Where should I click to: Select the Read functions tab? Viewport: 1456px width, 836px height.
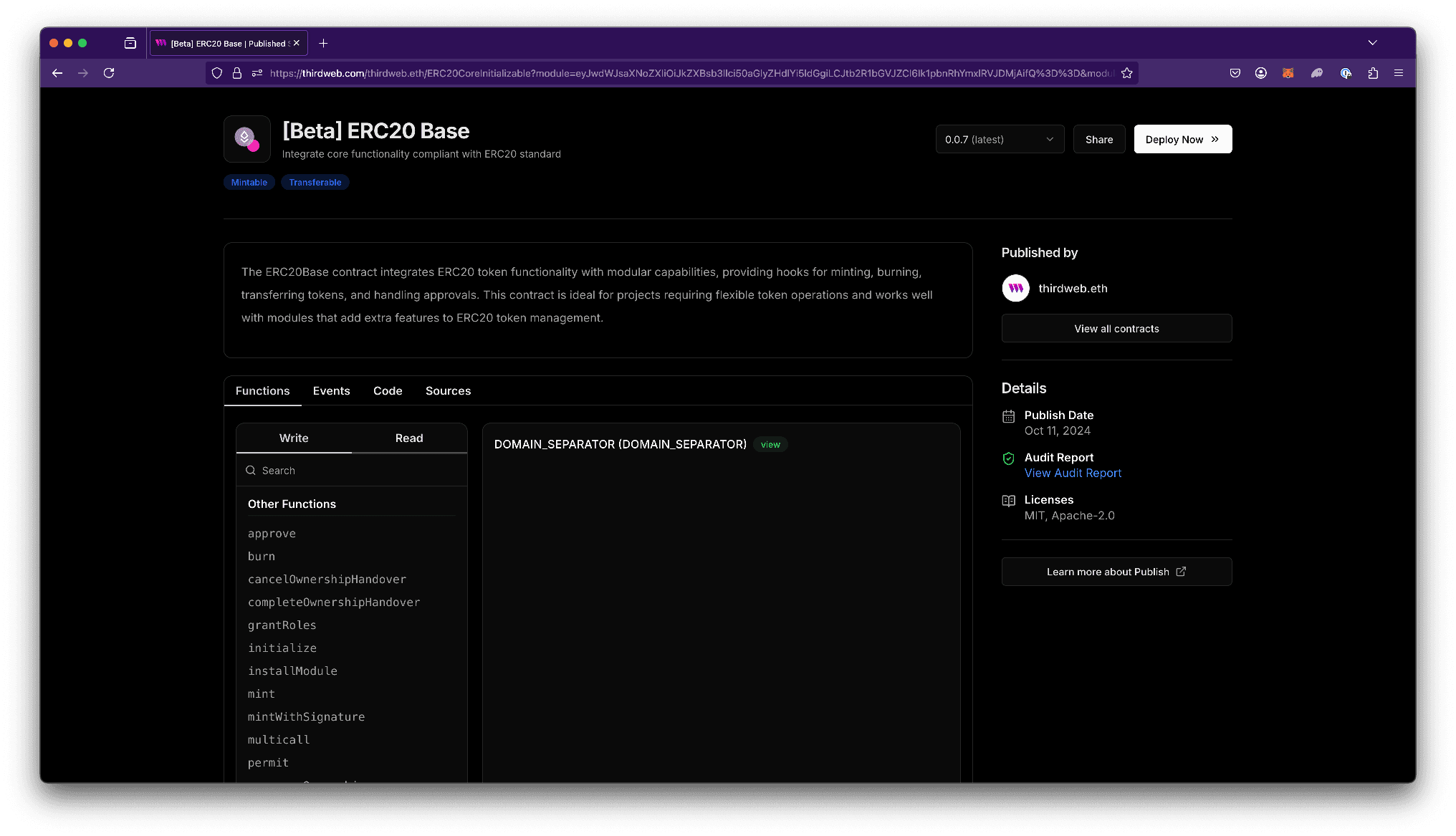(x=408, y=438)
